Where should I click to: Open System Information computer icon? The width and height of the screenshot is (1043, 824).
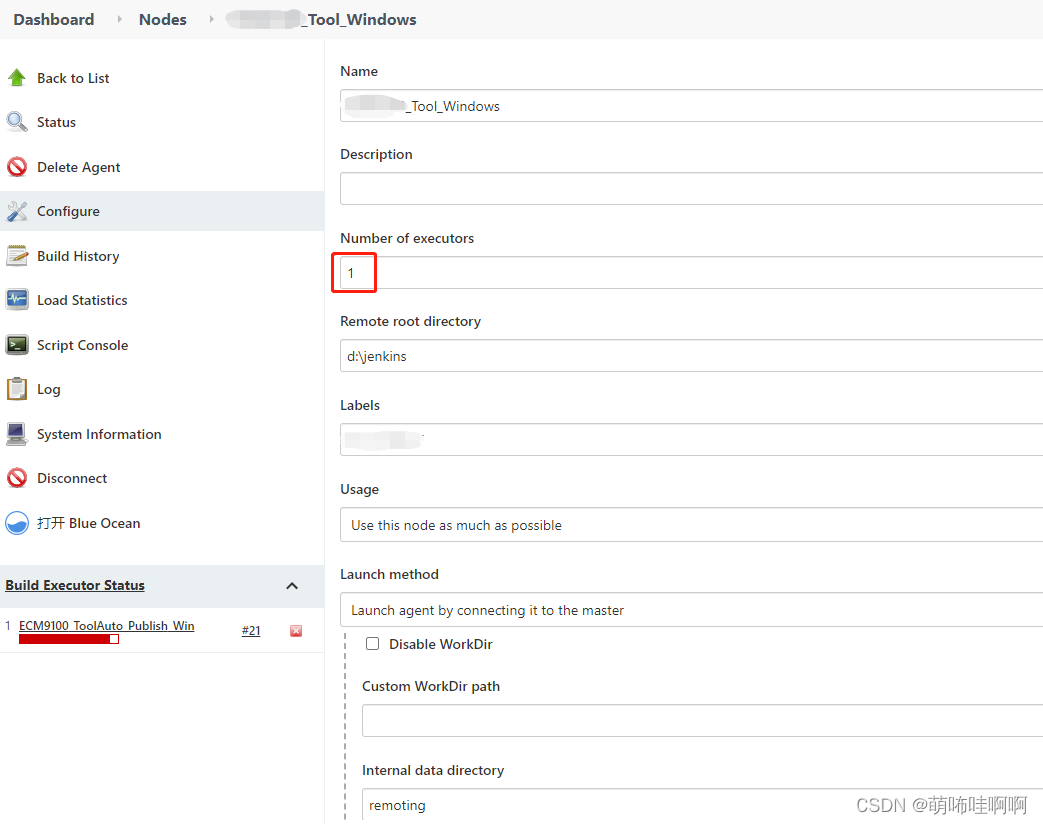pos(17,434)
